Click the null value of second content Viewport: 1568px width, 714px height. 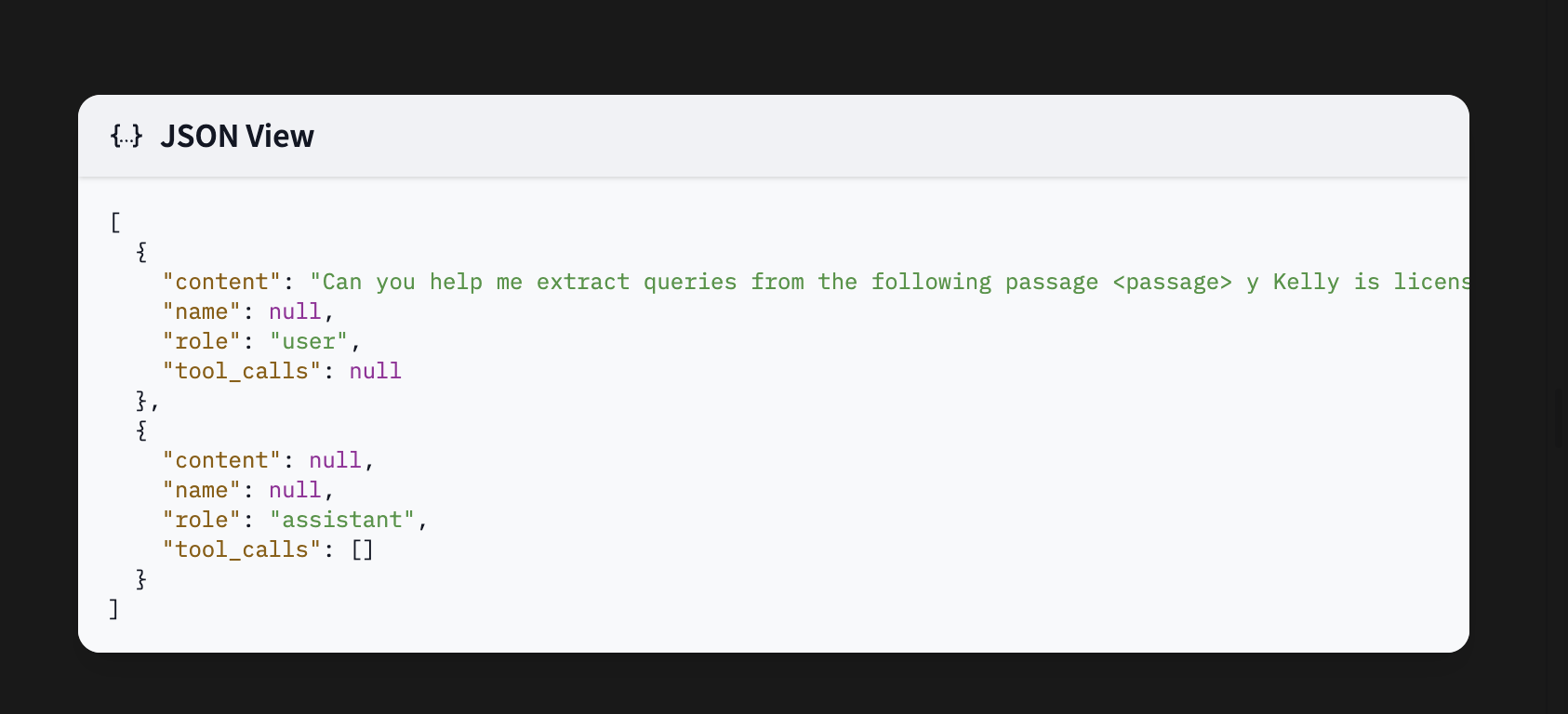[x=336, y=460]
